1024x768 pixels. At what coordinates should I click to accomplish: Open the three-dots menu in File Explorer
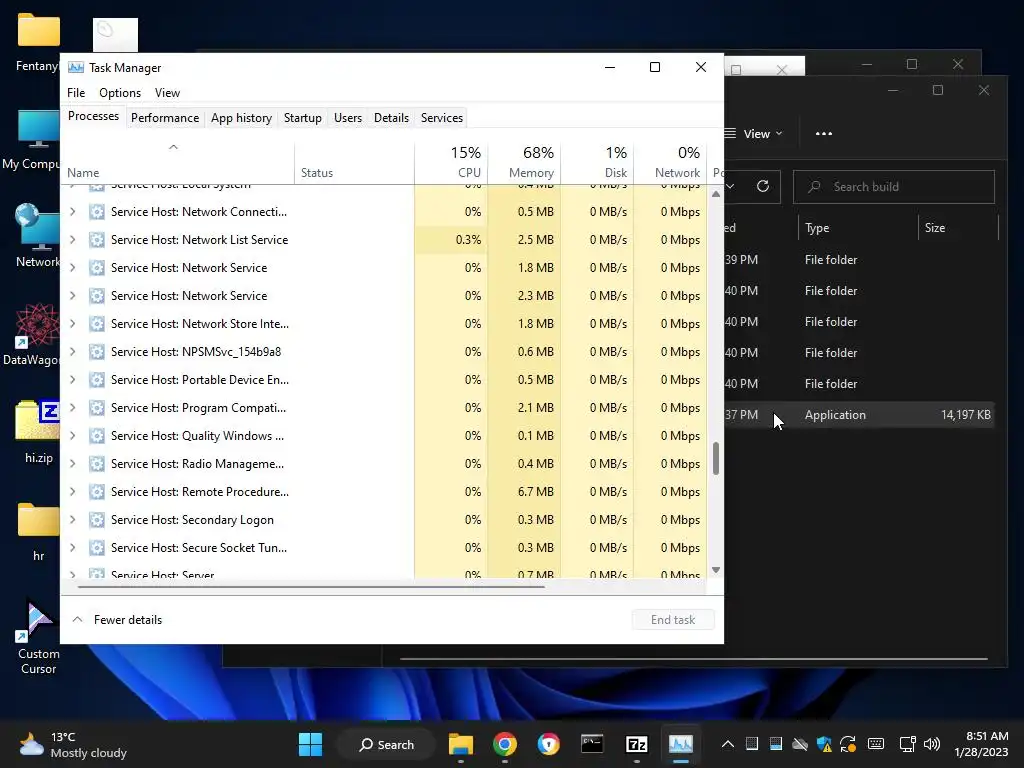click(824, 134)
